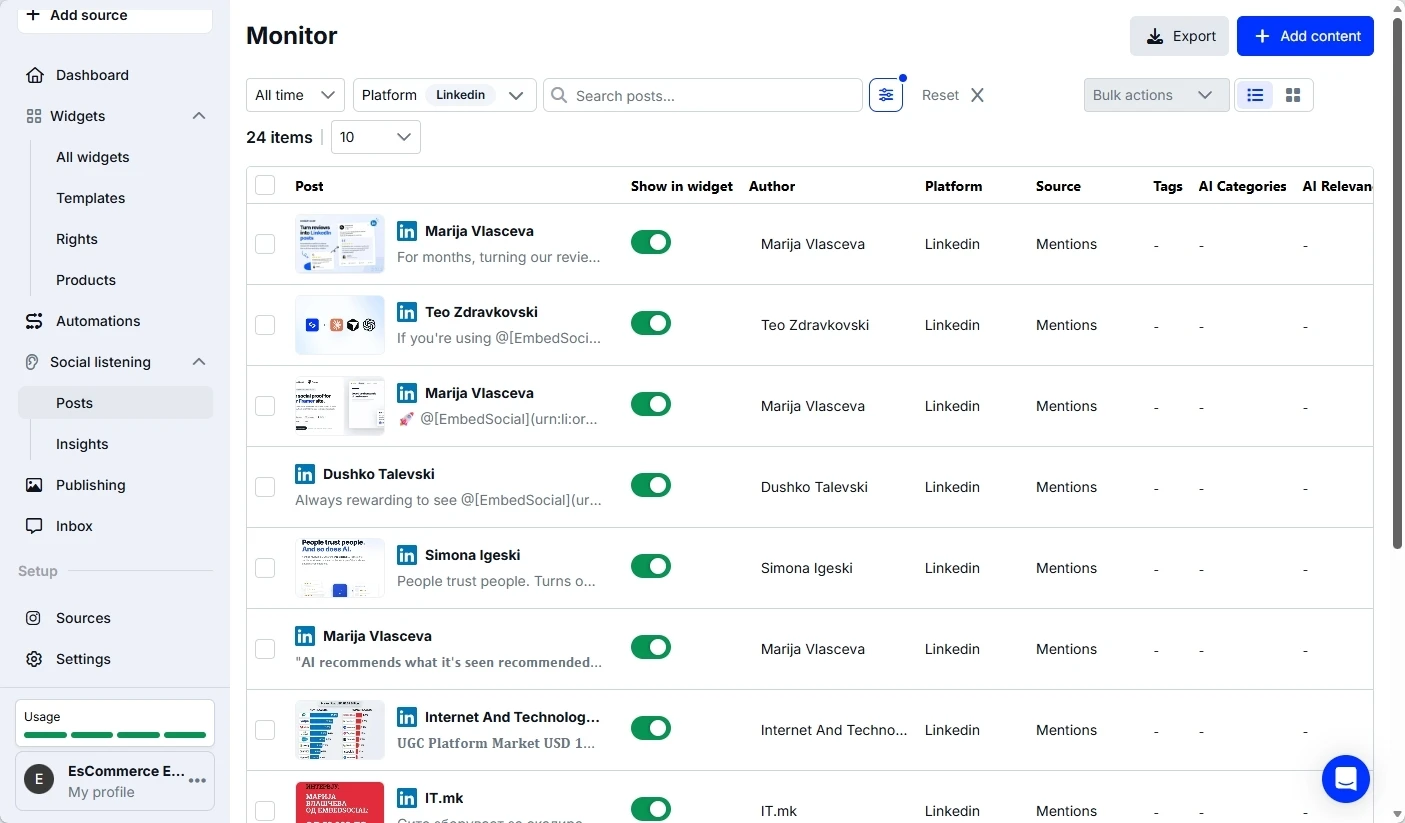
Task: Click the Automations icon in sidebar
Action: click(34, 321)
